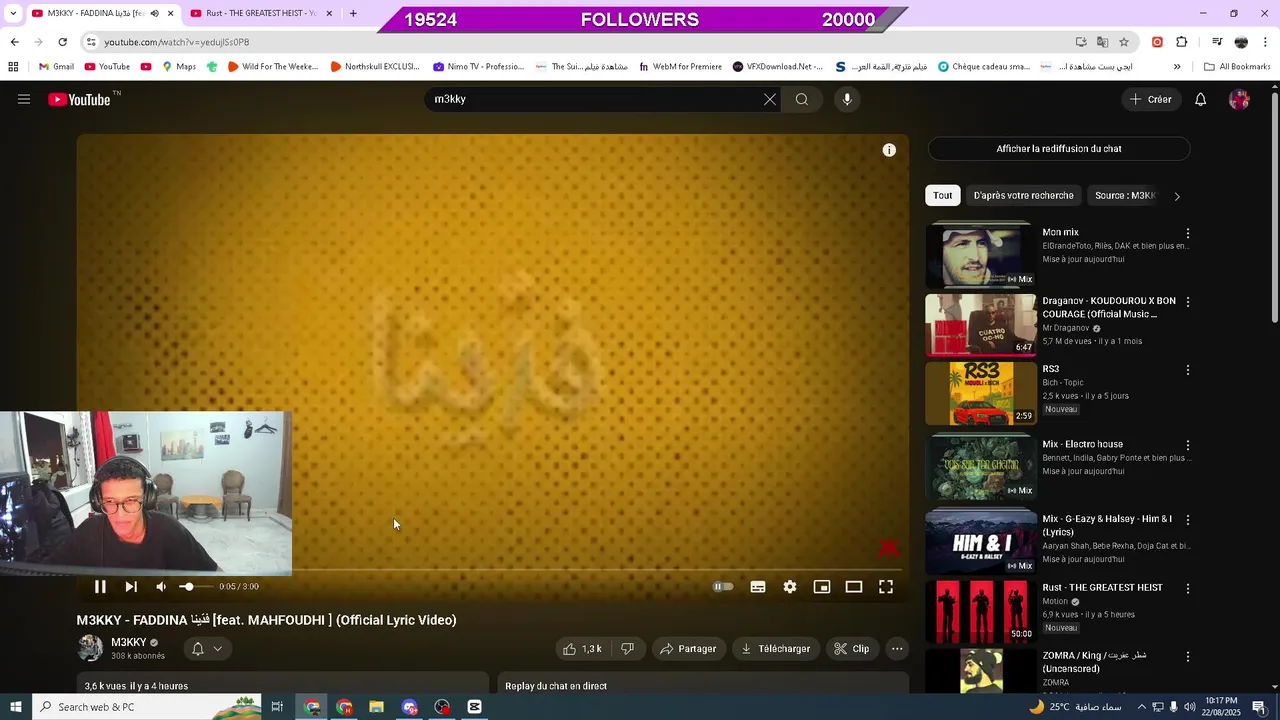Open the M3KKY channel name link
Screen dimensions: 1280x720
128,642
